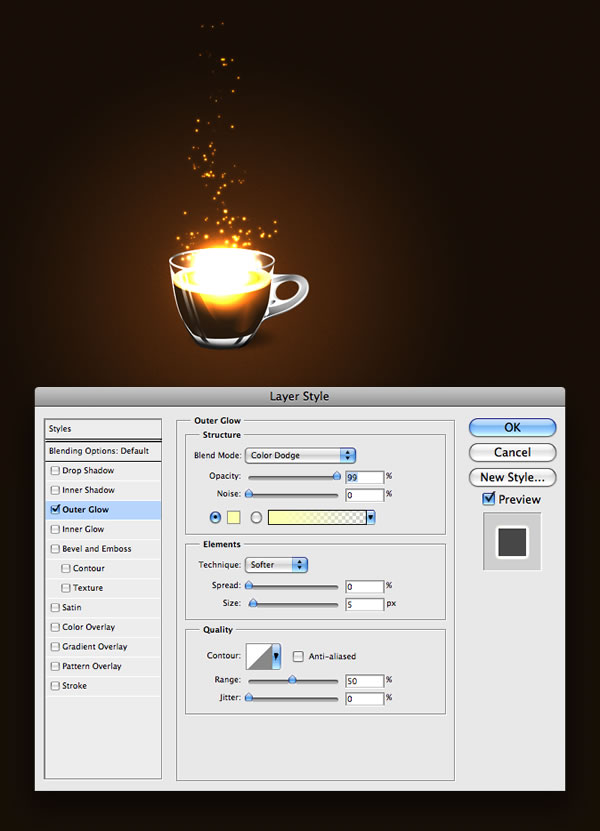Open the Technique dropdown
This screenshot has width=600, height=831.
(277, 565)
